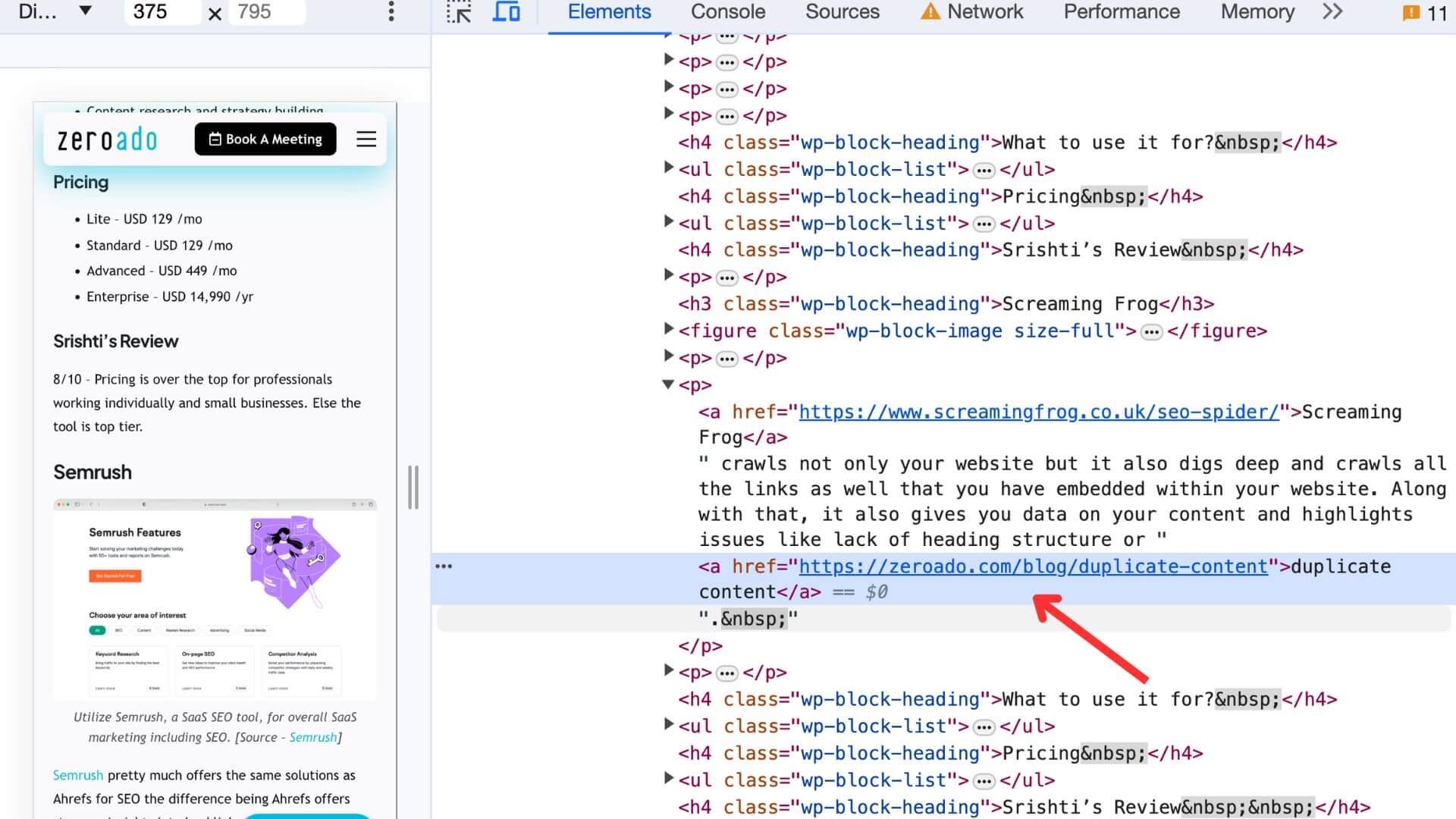Expand the ul under second Pricing heading
This screenshot has height=819, width=1456.
pyautogui.click(x=668, y=778)
